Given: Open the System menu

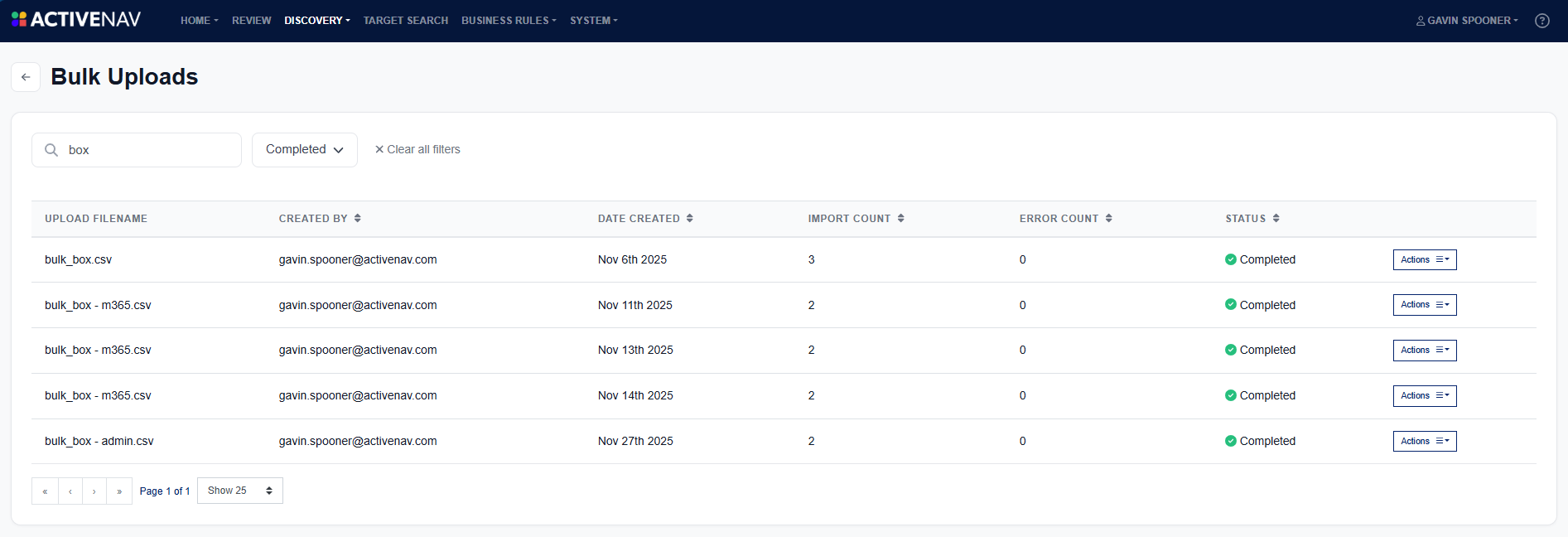Looking at the screenshot, I should coord(594,21).
